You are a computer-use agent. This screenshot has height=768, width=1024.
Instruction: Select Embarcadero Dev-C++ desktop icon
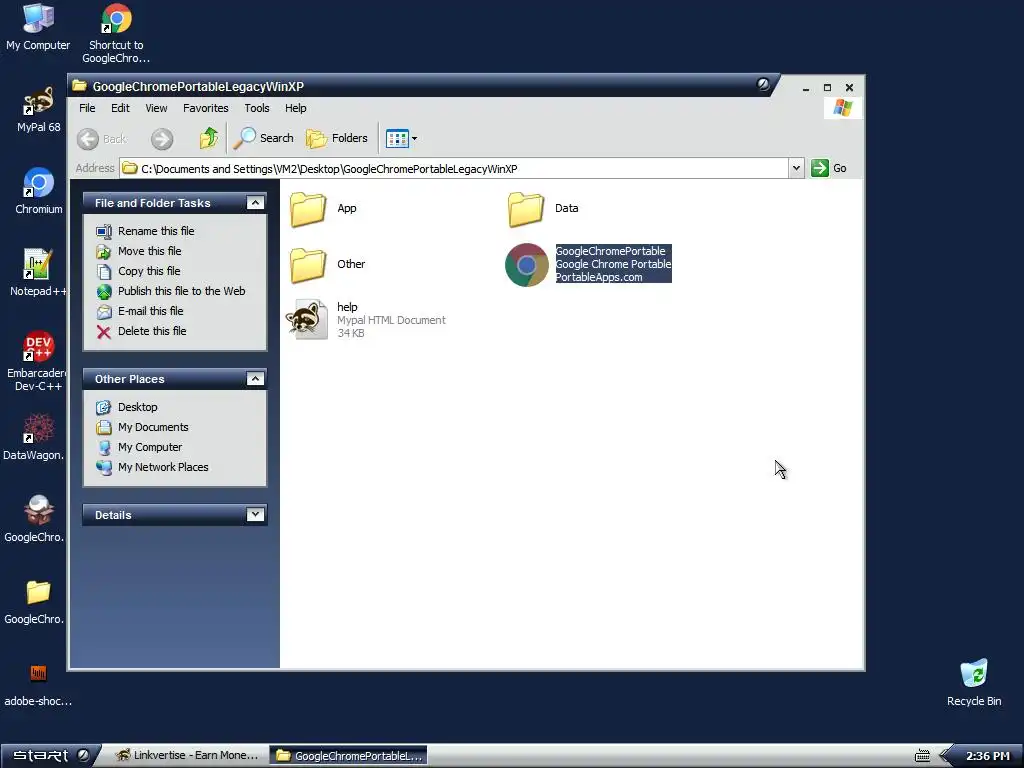click(x=38, y=347)
